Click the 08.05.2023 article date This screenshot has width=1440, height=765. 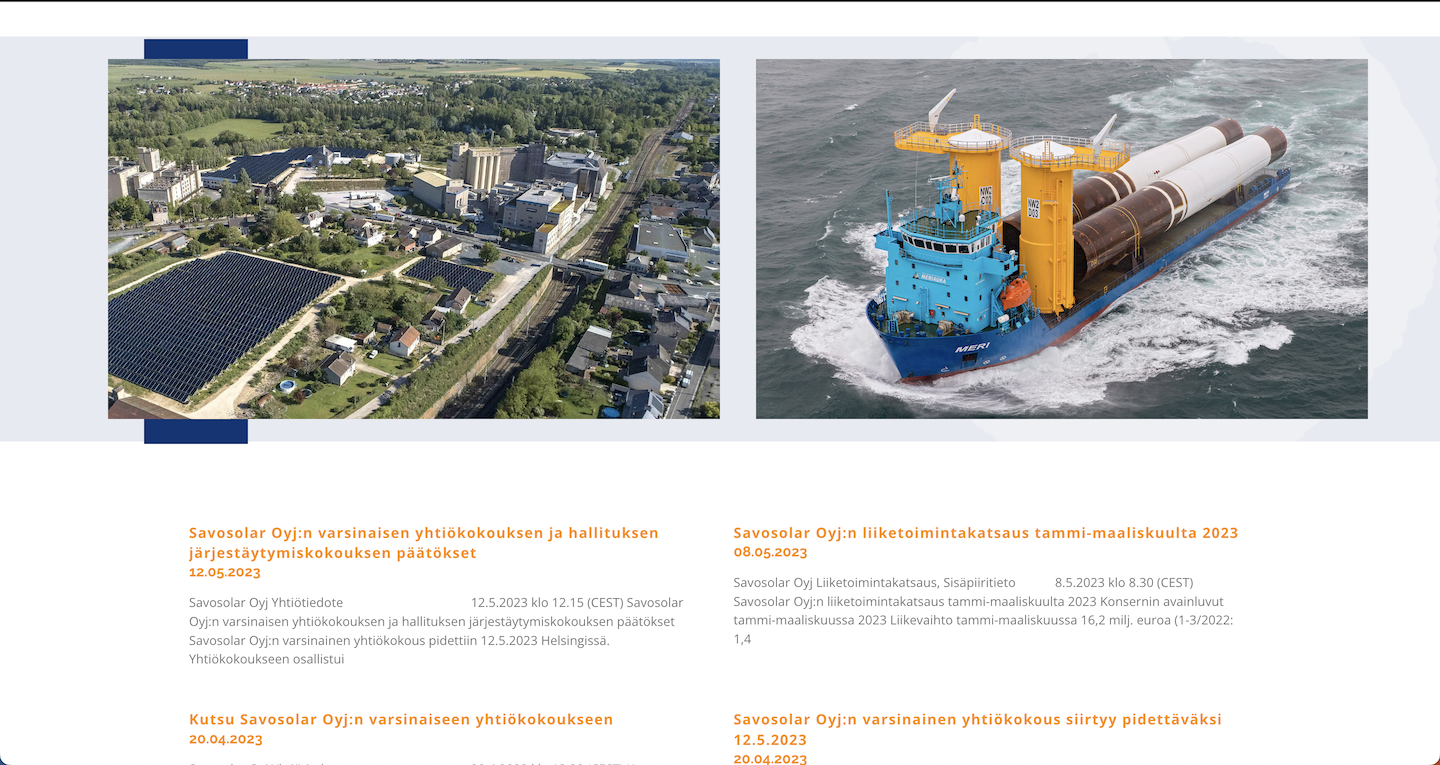770,552
